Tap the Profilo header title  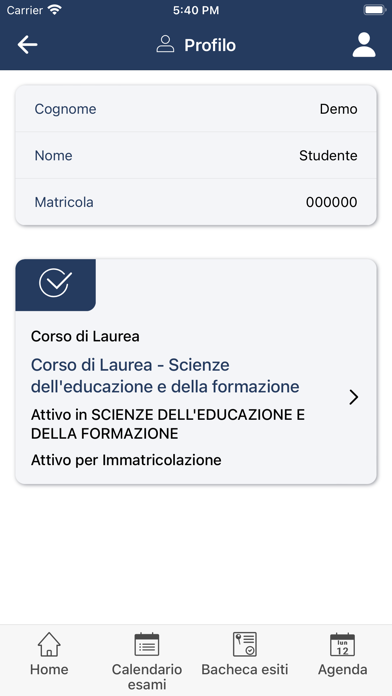[210, 45]
